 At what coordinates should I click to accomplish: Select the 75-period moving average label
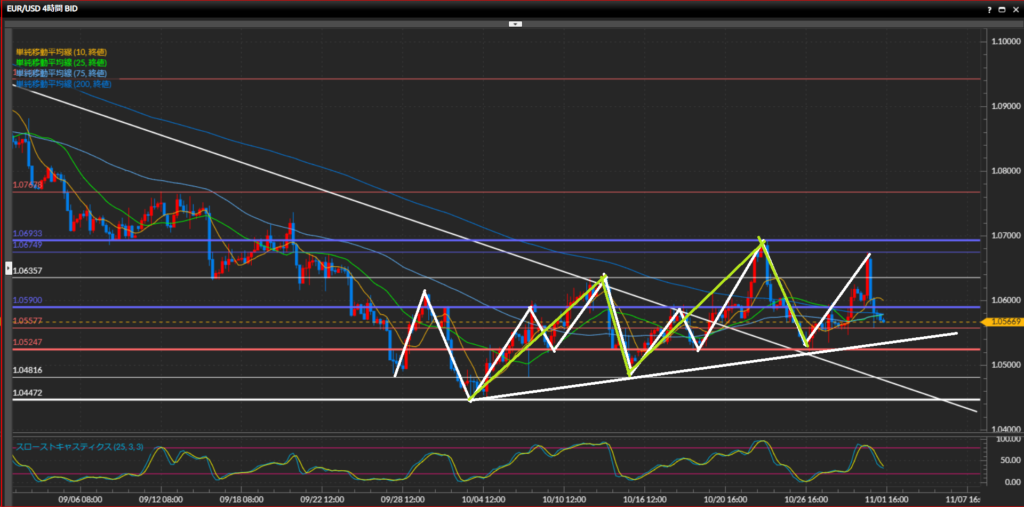point(61,73)
